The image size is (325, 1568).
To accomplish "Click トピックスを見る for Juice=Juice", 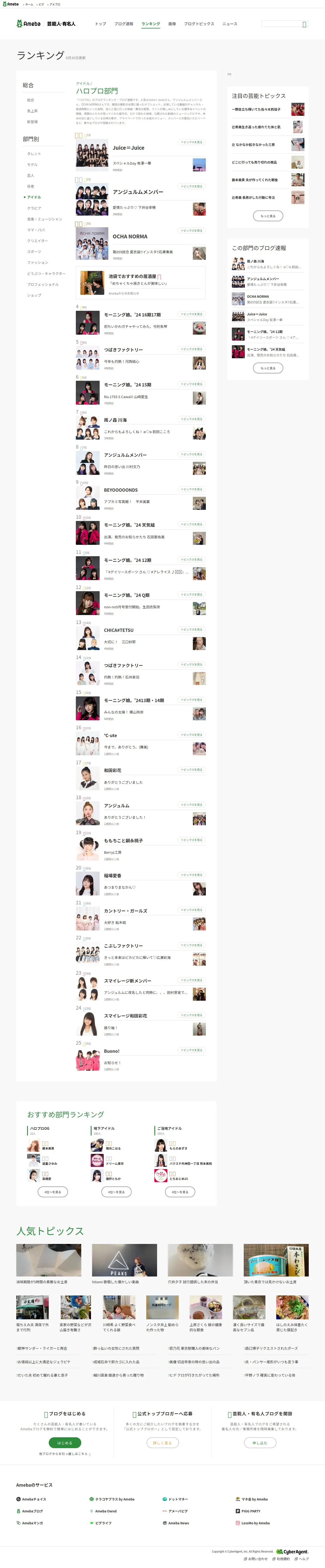I will (191, 142).
